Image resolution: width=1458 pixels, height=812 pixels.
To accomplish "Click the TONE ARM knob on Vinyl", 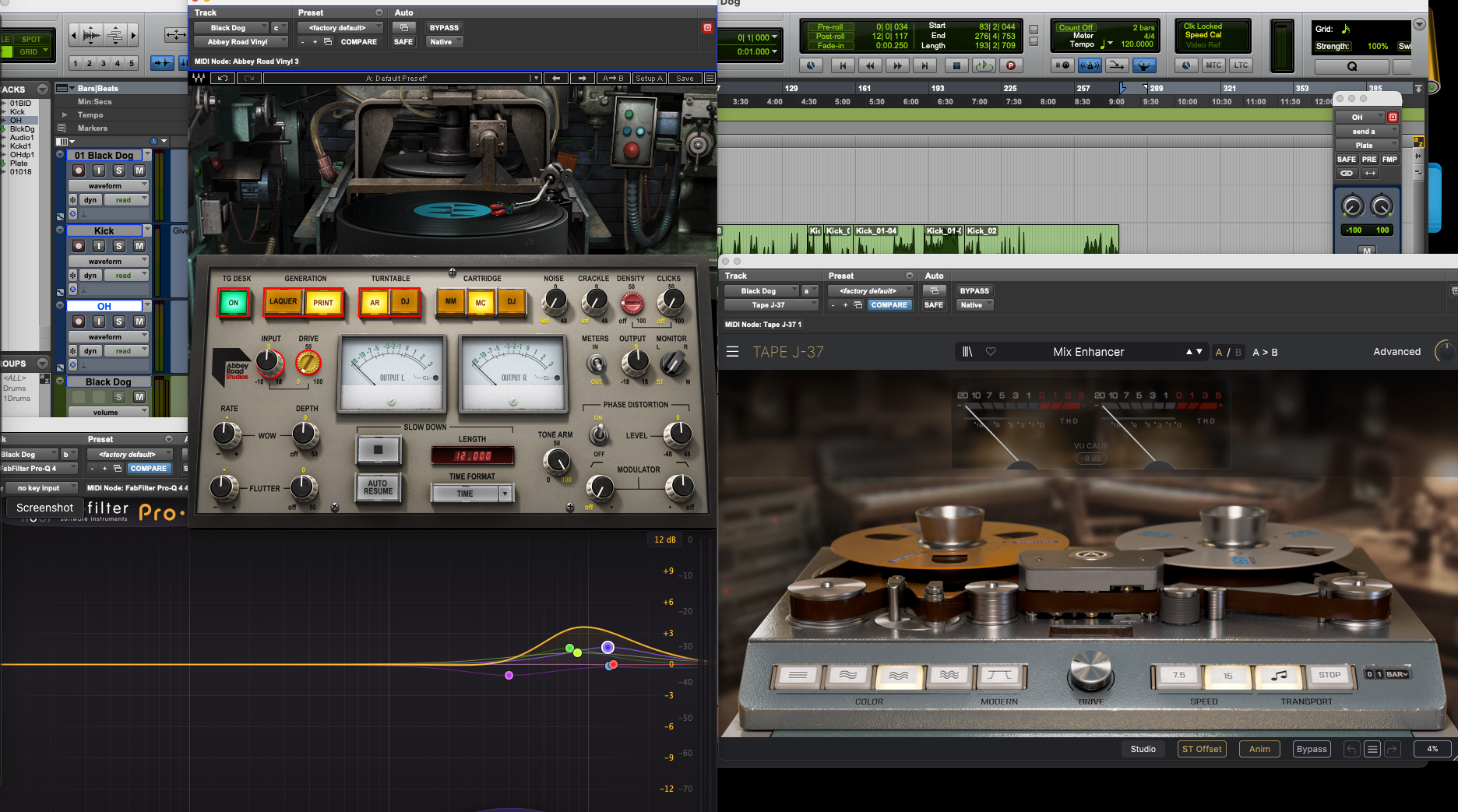I will point(557,461).
